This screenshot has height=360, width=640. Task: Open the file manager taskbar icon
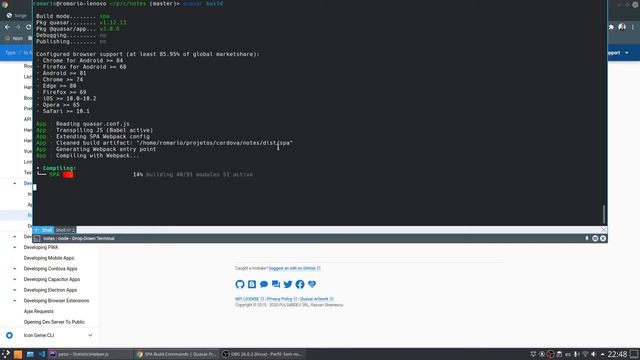pos(30,354)
